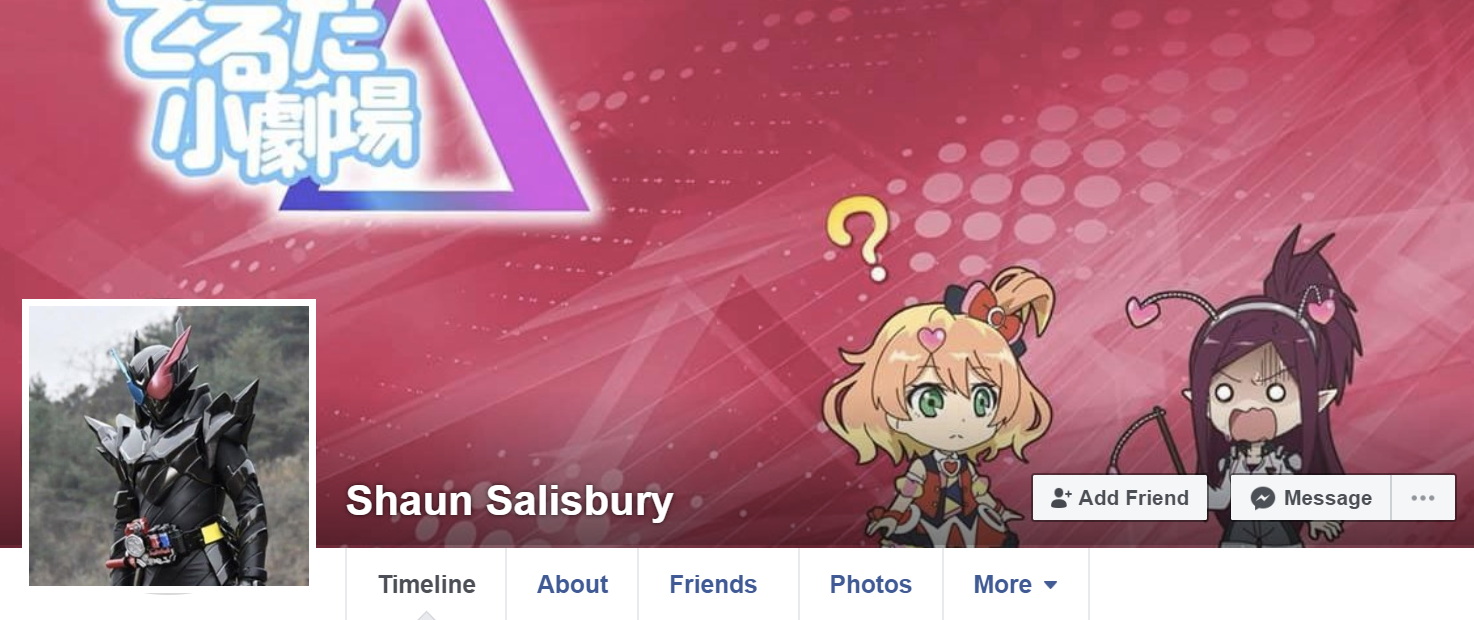Viewport: 1474px width, 620px height.
Task: Click the pink heart antenna headband
Action: coord(1232,307)
